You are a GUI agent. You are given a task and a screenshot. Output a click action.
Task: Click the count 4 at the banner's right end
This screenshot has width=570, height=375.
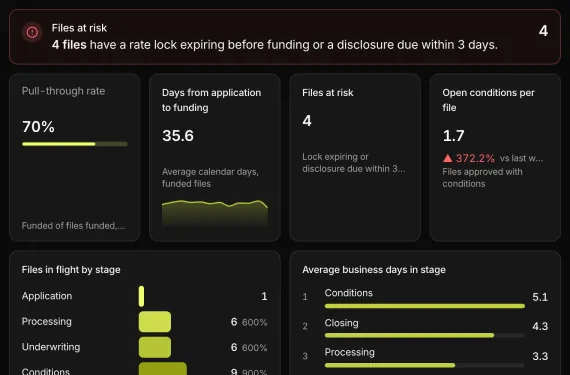(543, 31)
